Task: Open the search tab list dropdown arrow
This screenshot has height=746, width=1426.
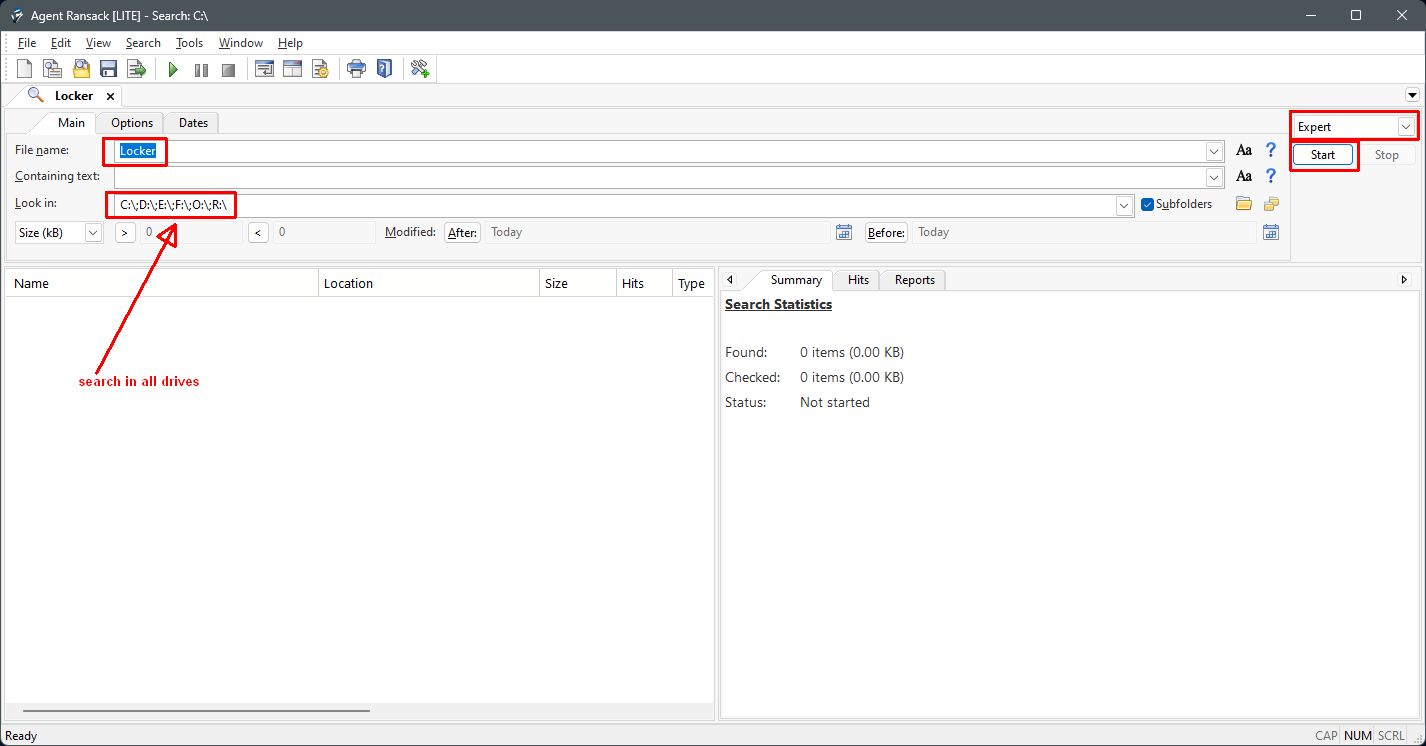Action: tap(1412, 95)
